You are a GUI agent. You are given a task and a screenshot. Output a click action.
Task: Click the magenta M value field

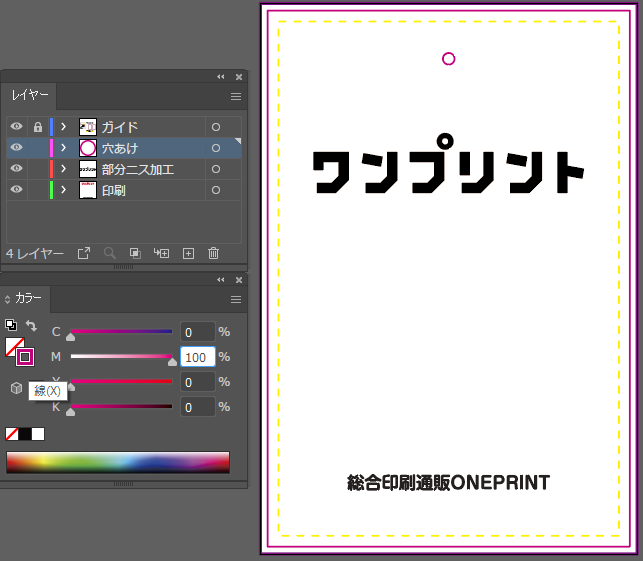tap(198, 357)
